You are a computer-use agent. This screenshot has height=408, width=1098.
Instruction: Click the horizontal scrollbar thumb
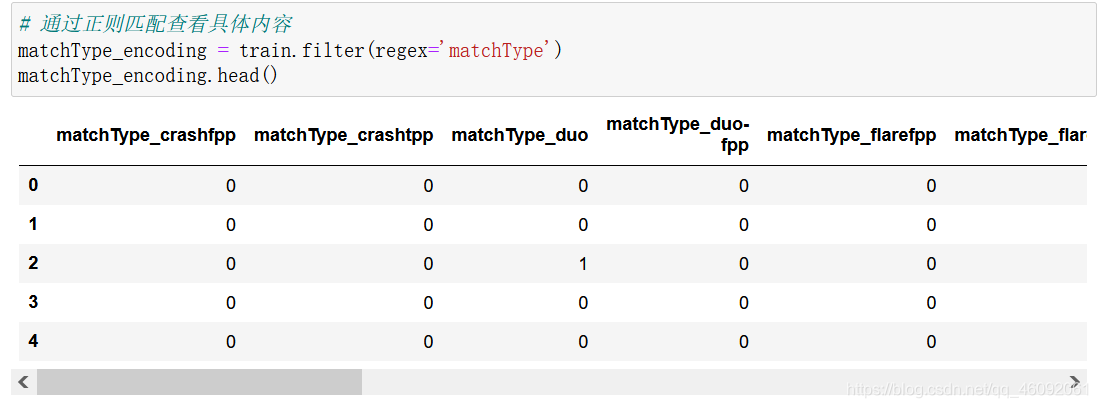point(200,382)
